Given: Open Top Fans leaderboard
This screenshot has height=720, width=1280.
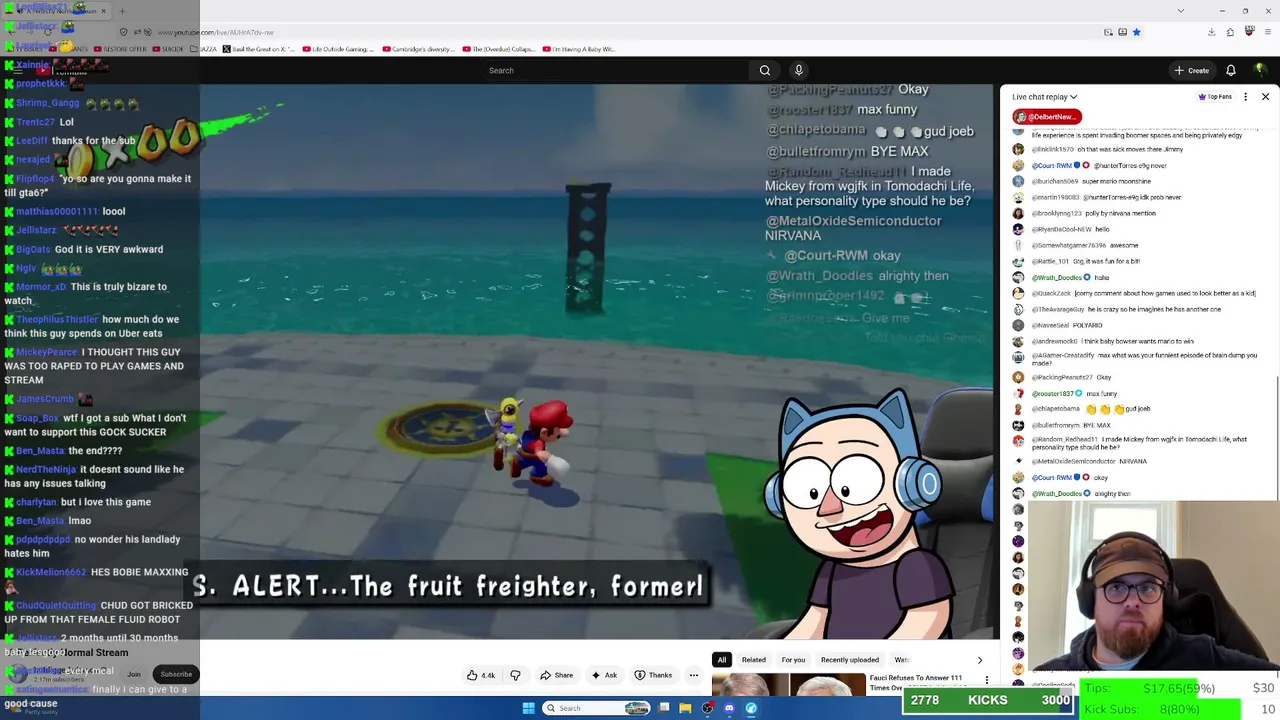Looking at the screenshot, I should [1215, 97].
